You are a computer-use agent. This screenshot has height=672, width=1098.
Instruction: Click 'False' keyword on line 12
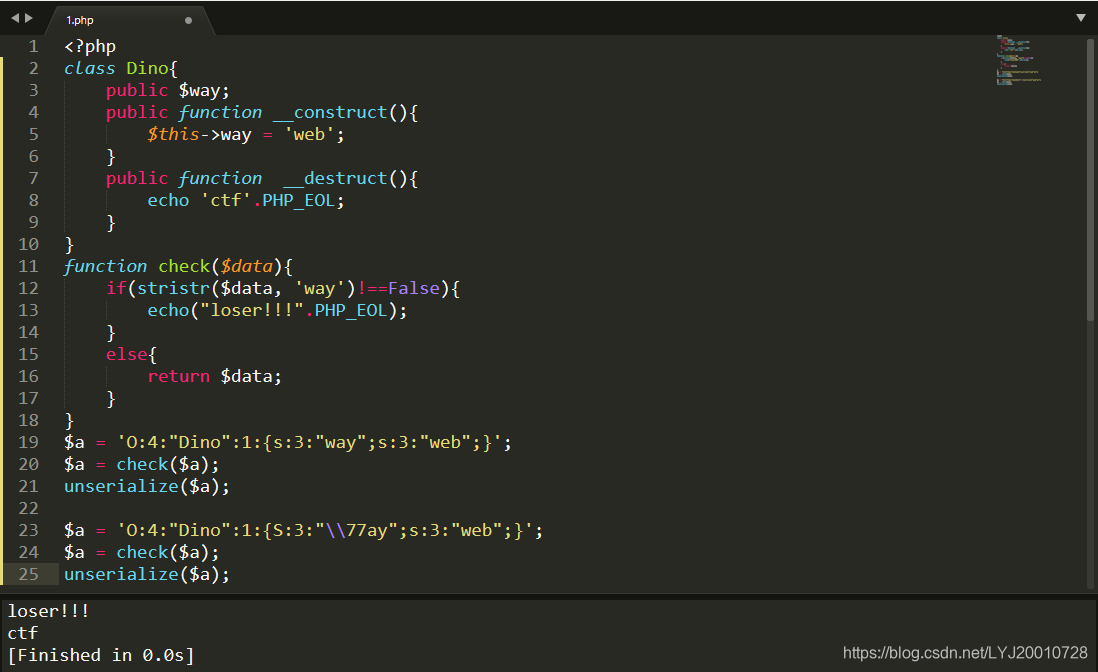(x=414, y=288)
